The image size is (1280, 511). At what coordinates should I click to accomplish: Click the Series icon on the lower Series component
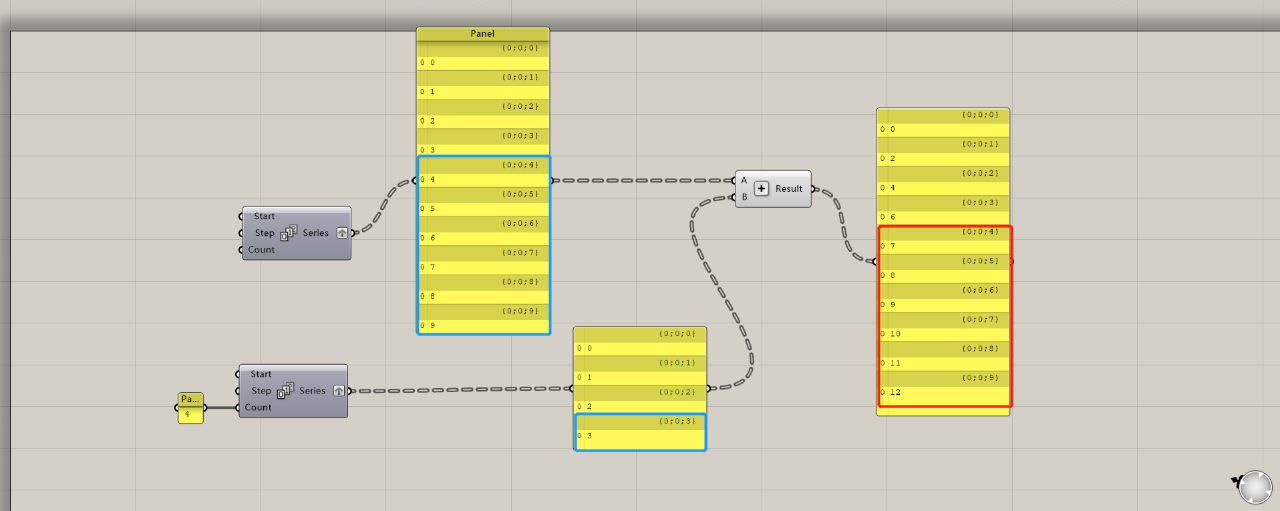point(286,391)
